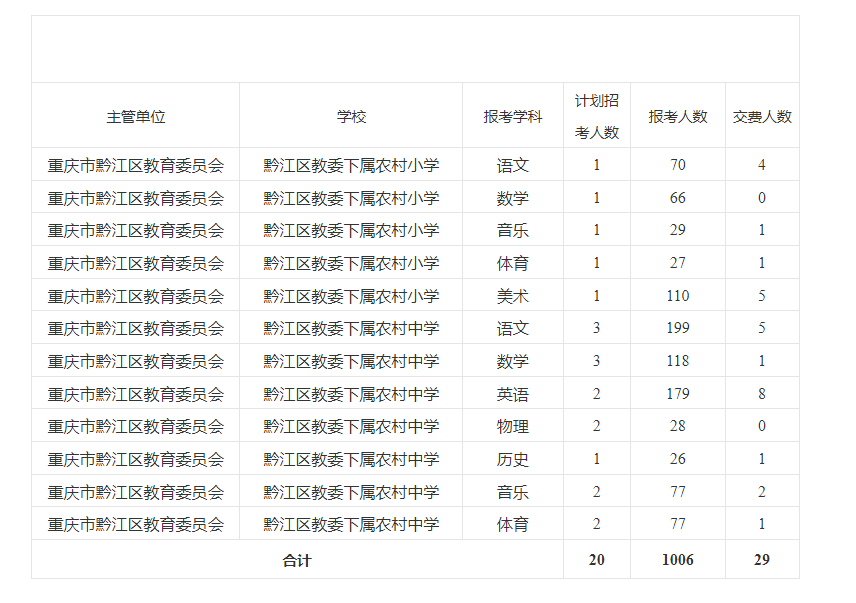Select the cell showing 179 applicants
Viewport: 856px width, 603px height.
[x=677, y=394]
